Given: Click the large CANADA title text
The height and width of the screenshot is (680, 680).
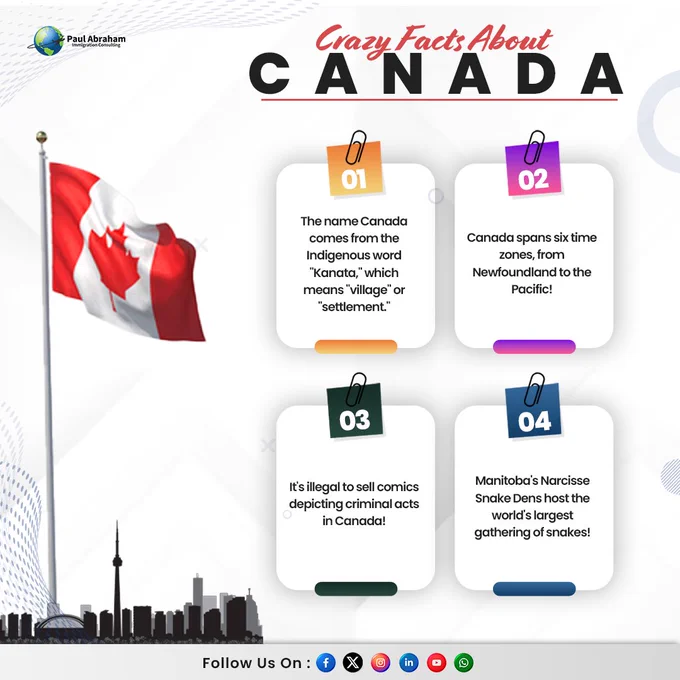Looking at the screenshot, I should (436, 74).
